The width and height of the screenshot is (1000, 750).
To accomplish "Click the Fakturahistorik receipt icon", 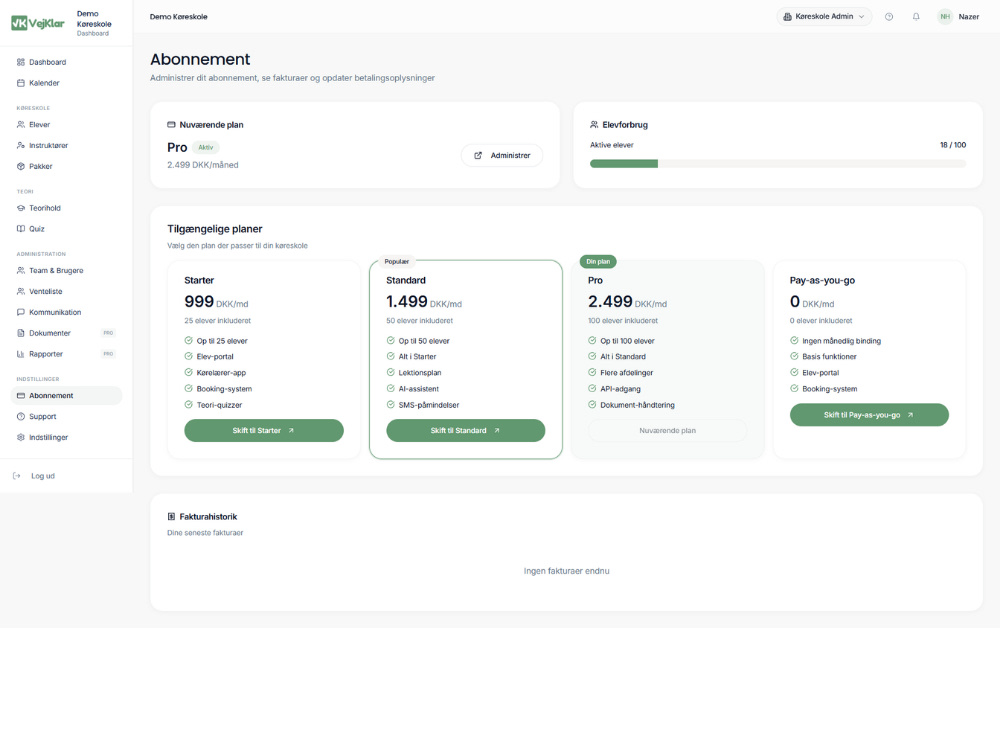I will (171, 517).
